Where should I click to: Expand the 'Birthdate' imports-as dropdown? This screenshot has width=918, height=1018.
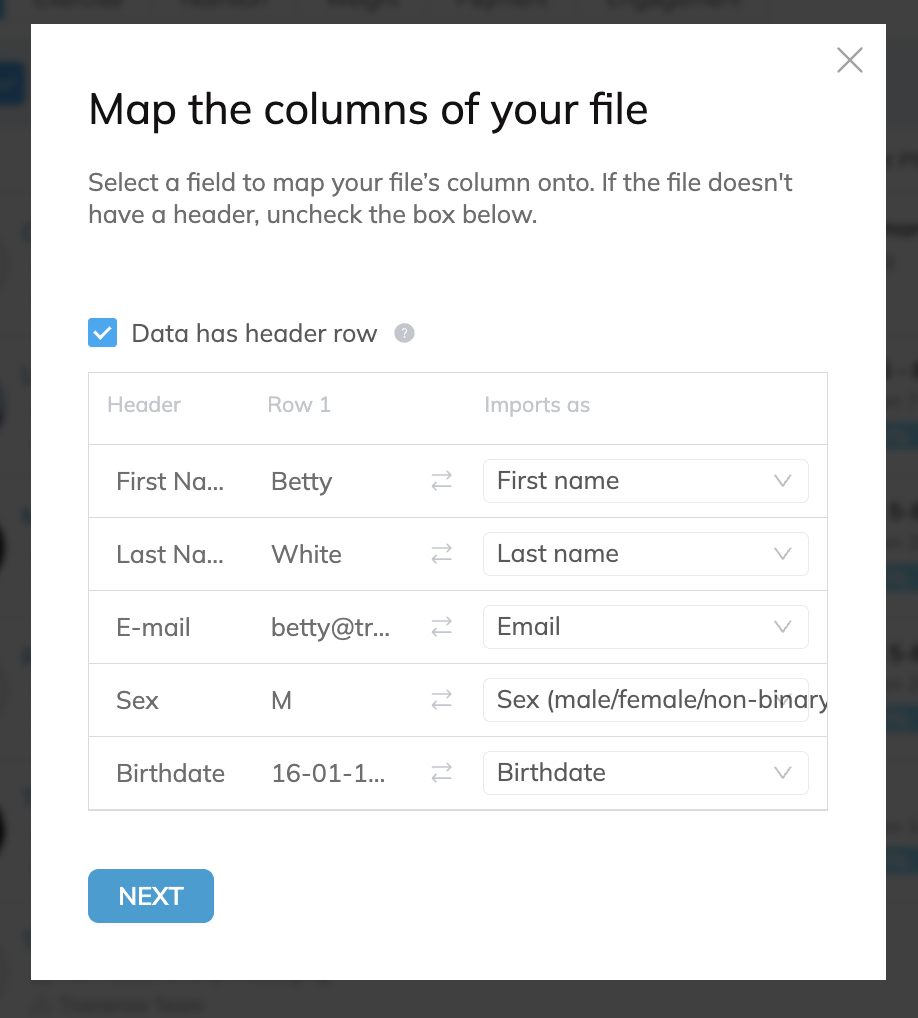[645, 773]
